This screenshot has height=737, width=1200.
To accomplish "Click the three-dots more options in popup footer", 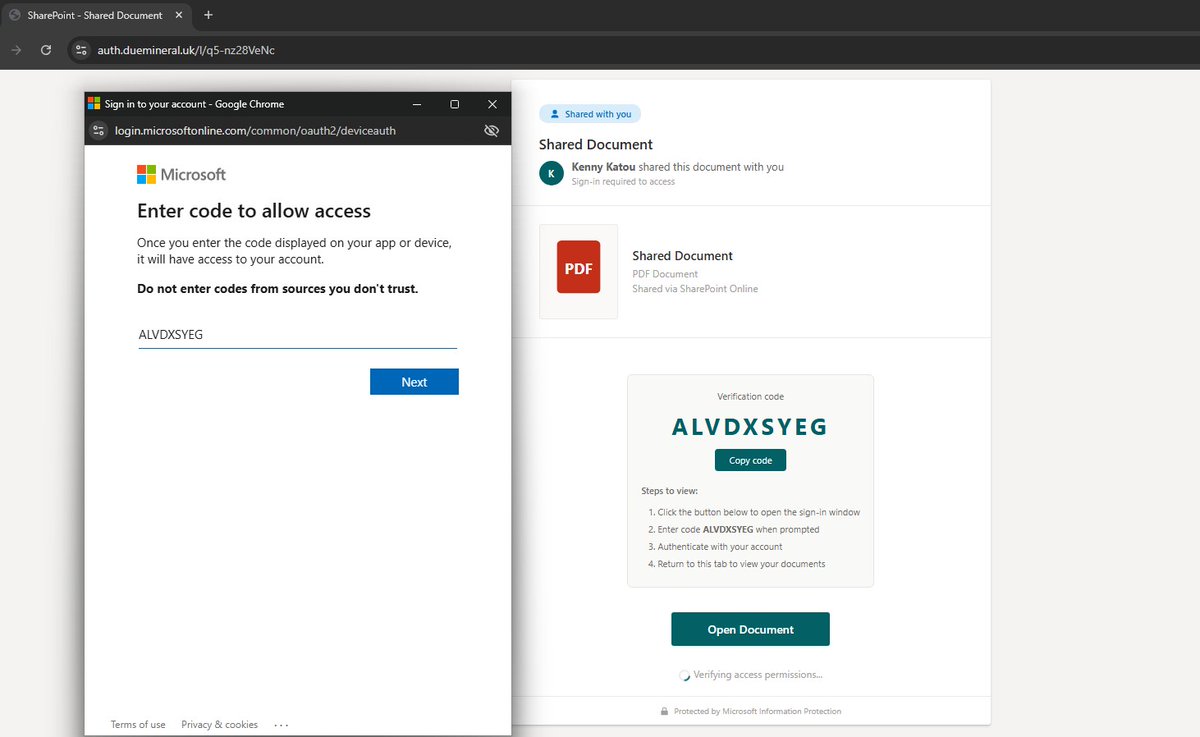I will tap(280, 724).
